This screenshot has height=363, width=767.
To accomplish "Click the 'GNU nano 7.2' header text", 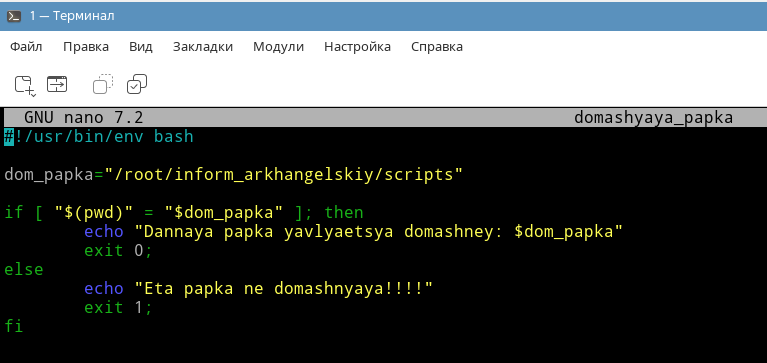I will (x=84, y=118).
